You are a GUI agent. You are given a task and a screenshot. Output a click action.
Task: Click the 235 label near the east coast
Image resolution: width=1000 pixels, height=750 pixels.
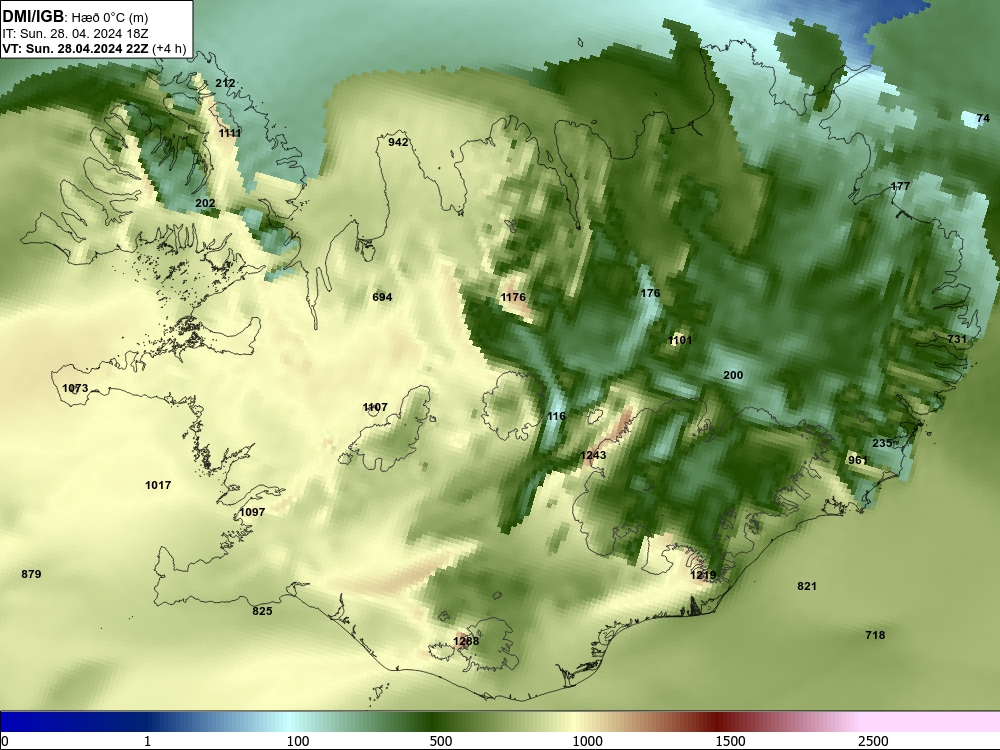point(882,443)
